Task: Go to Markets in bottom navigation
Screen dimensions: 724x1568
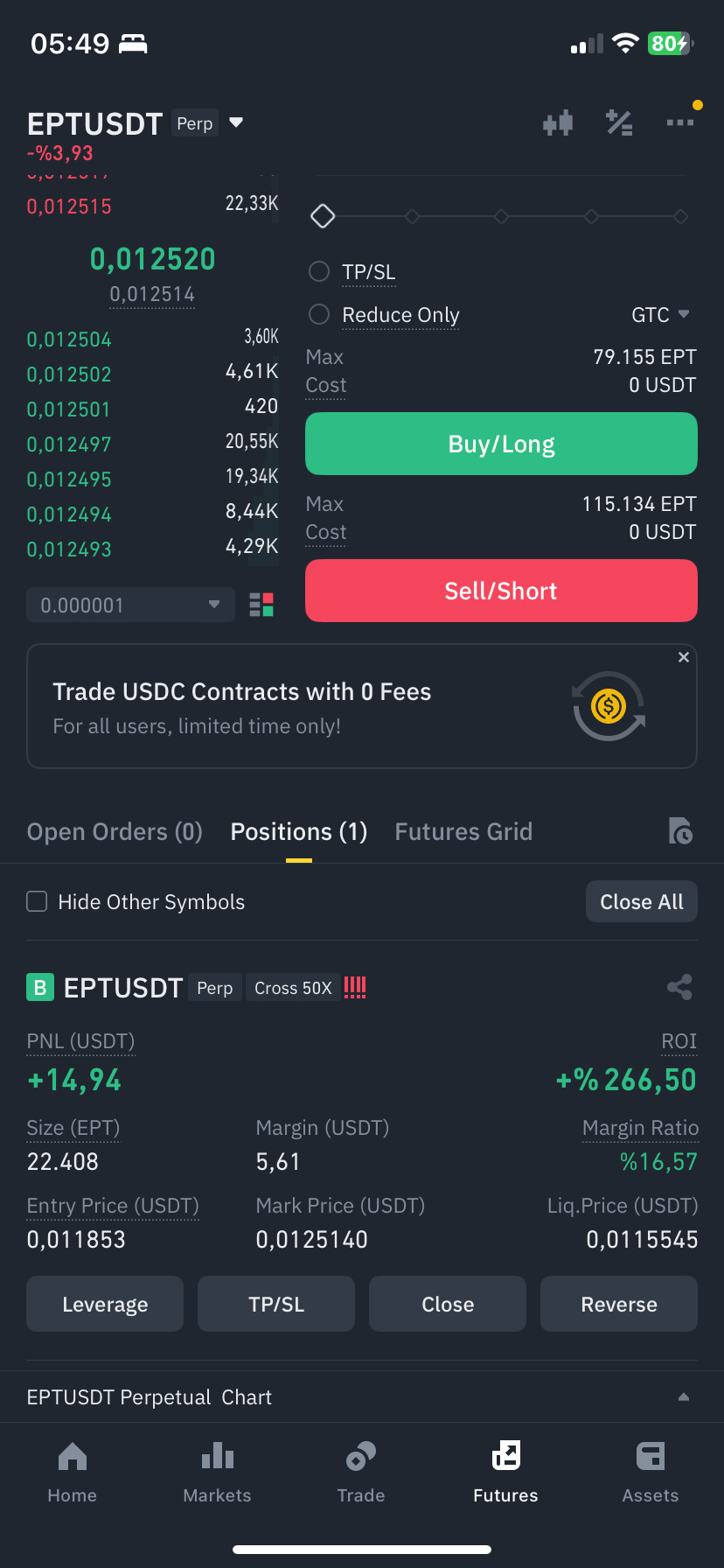Action: click(x=217, y=1473)
